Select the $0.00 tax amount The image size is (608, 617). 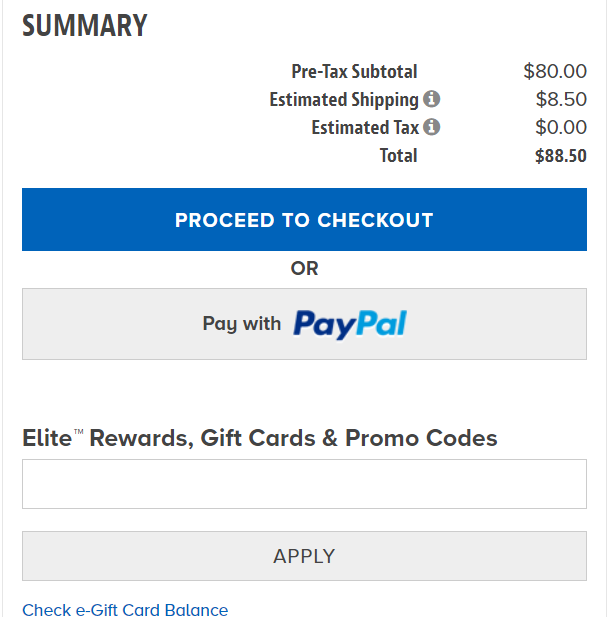561,127
